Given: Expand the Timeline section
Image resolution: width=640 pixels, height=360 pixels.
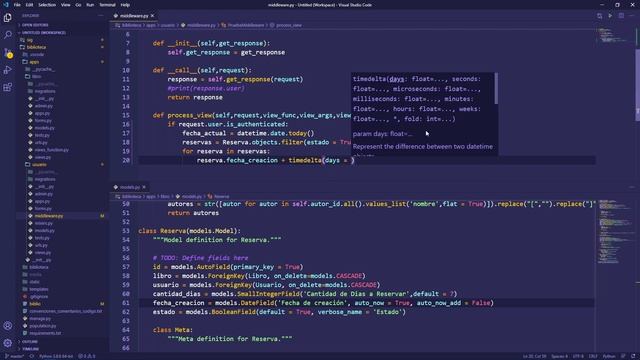Looking at the screenshot, I should coord(61,349).
